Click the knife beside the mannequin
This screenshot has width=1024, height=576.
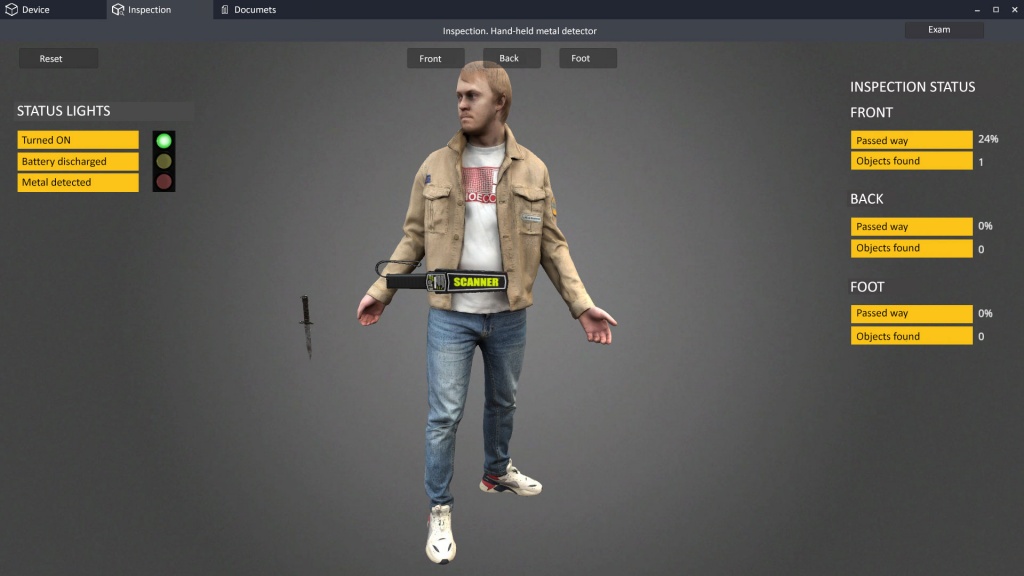pyautogui.click(x=307, y=320)
